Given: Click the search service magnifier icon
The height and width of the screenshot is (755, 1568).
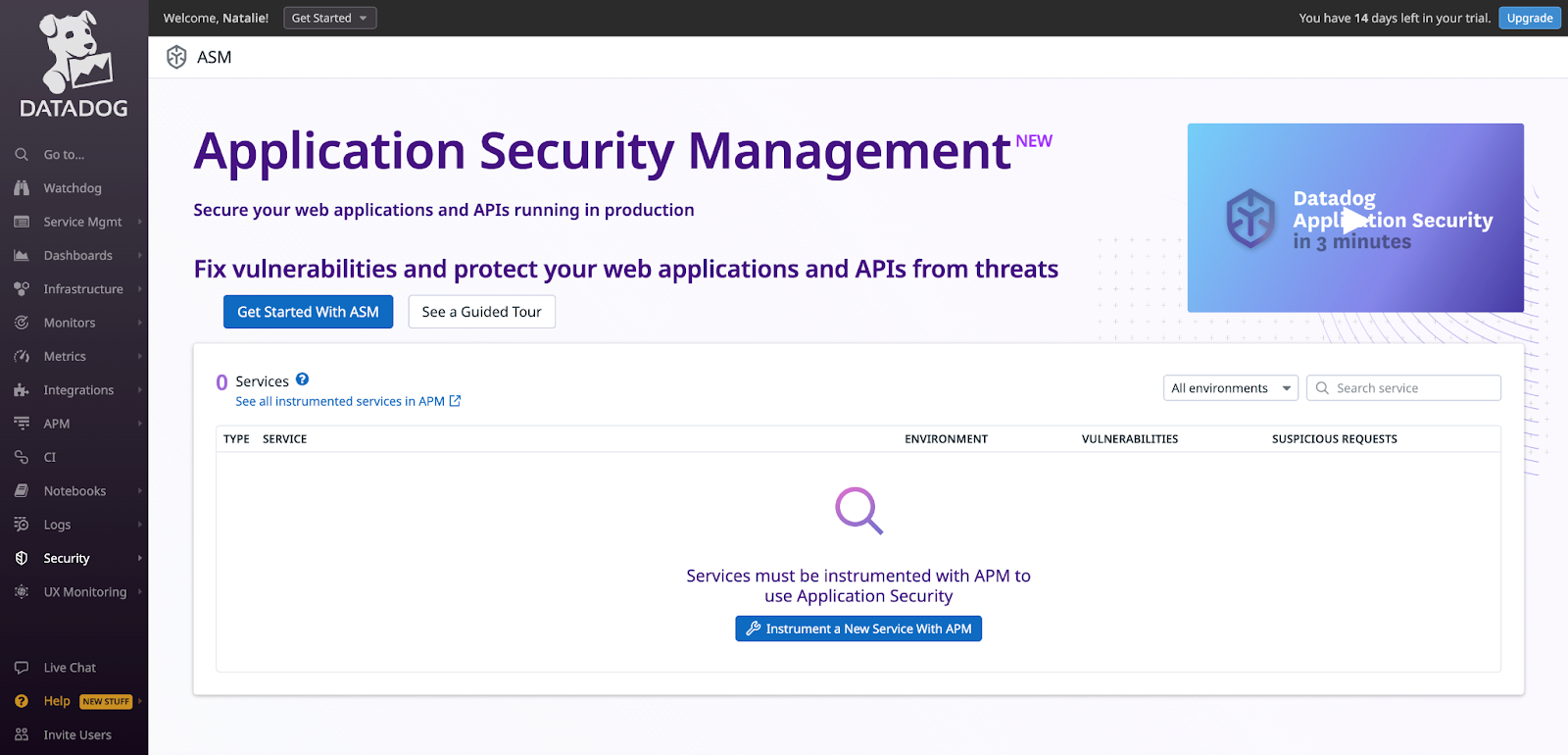Looking at the screenshot, I should tap(1322, 388).
